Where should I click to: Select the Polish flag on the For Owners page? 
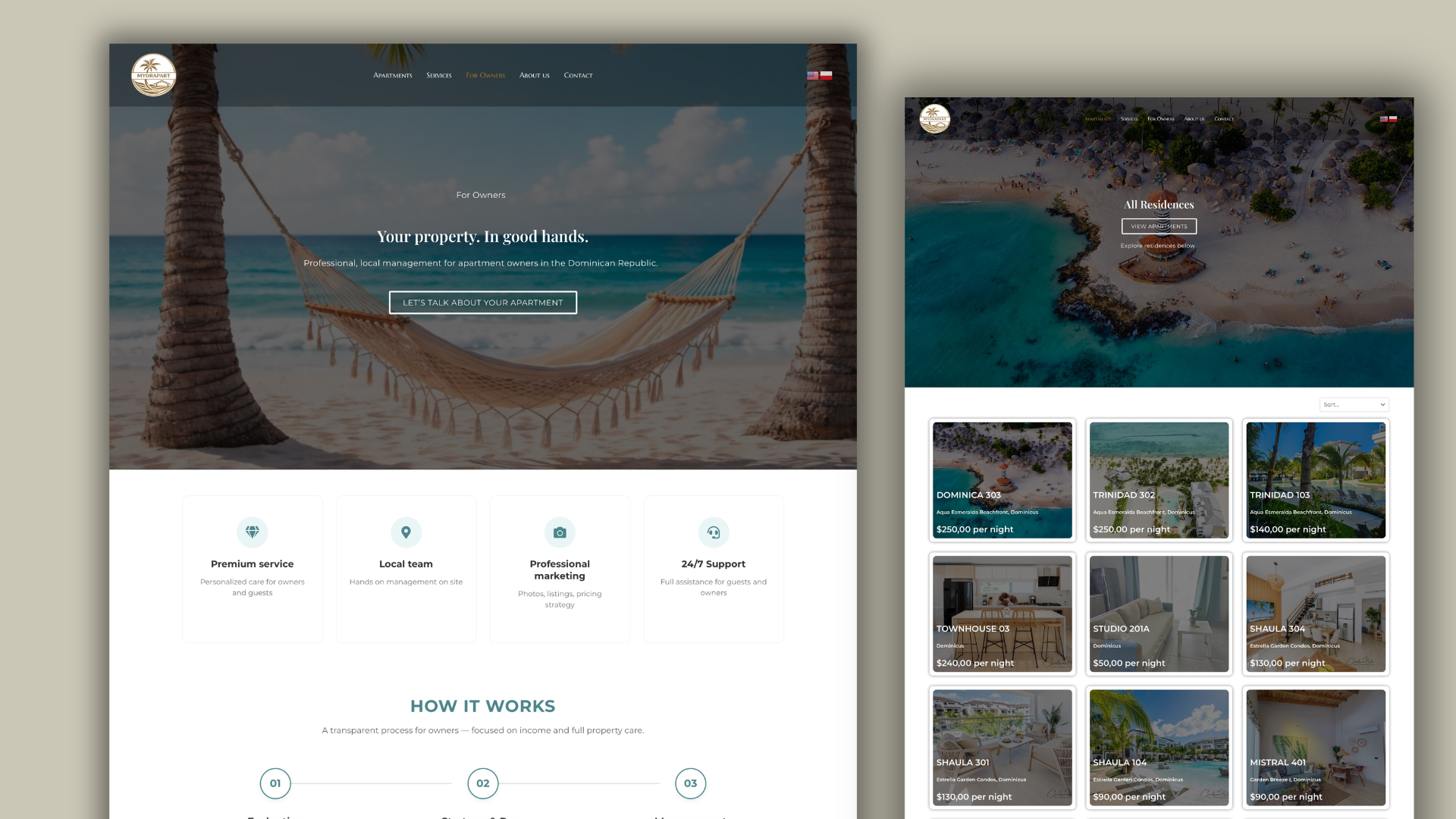[x=826, y=75]
